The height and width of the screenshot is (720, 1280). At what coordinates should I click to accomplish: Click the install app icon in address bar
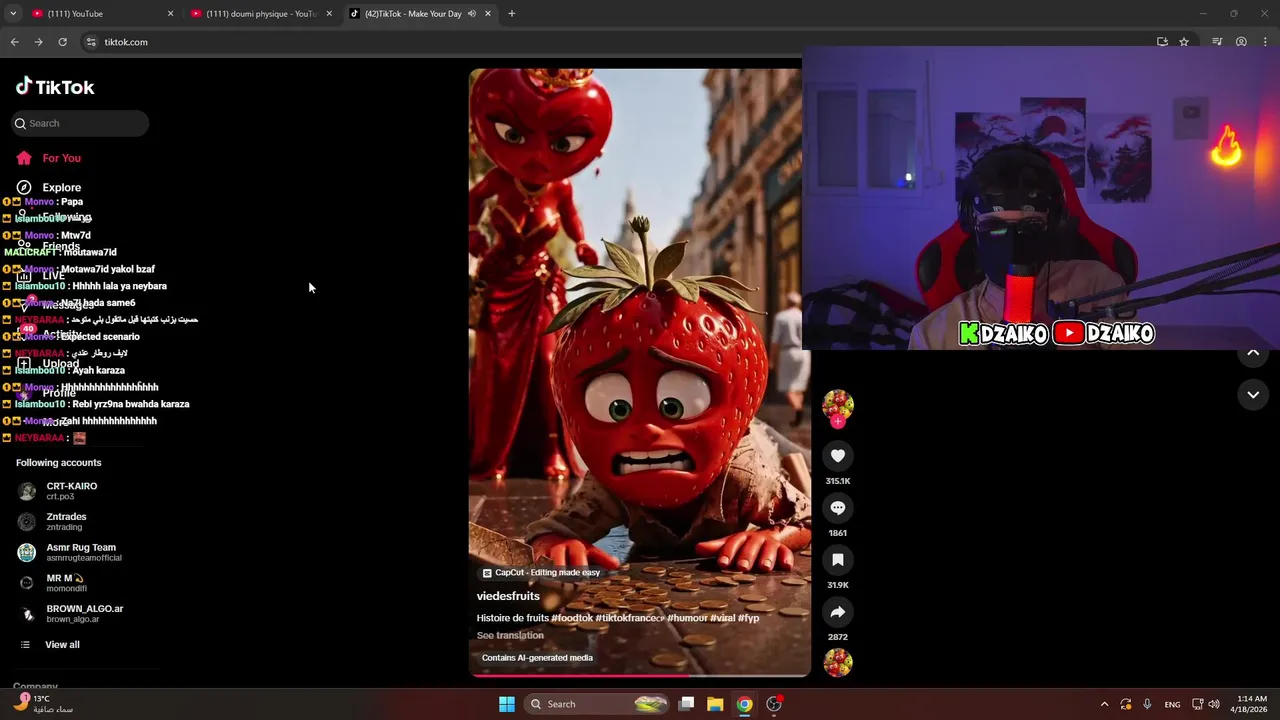pos(1162,42)
